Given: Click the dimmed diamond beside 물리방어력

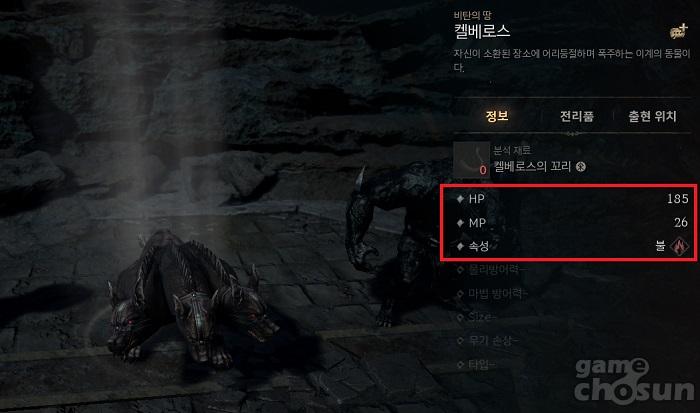Looking at the screenshot, I should tap(460, 270).
